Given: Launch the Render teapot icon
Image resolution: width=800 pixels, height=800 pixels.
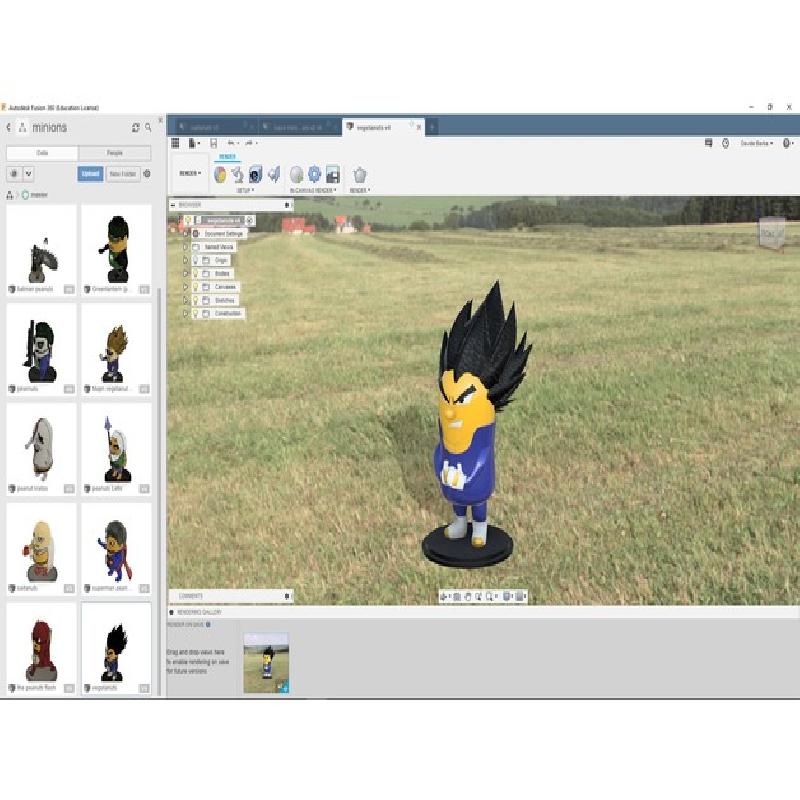Looking at the screenshot, I should coord(360,174).
